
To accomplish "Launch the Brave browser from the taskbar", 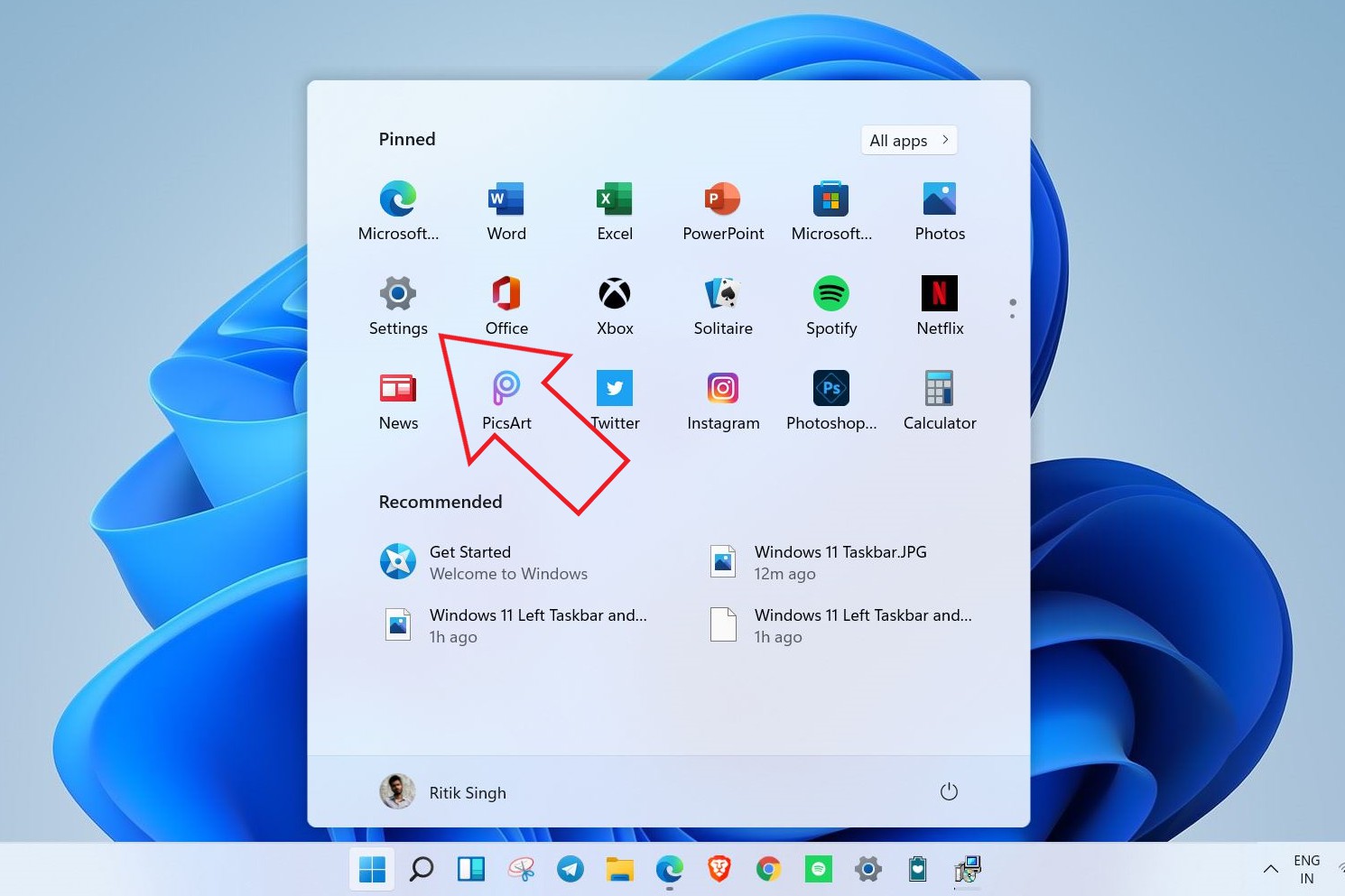I will click(719, 870).
